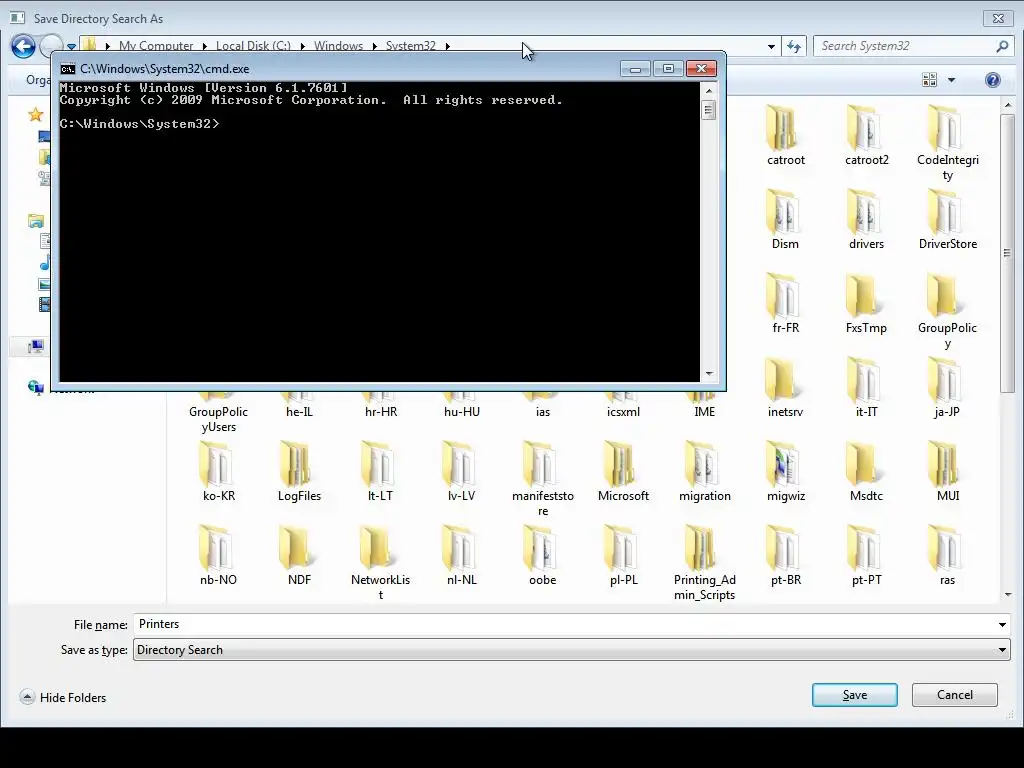Click the Change your view icon
Image resolution: width=1024 pixels, height=768 pixels.
click(929, 80)
